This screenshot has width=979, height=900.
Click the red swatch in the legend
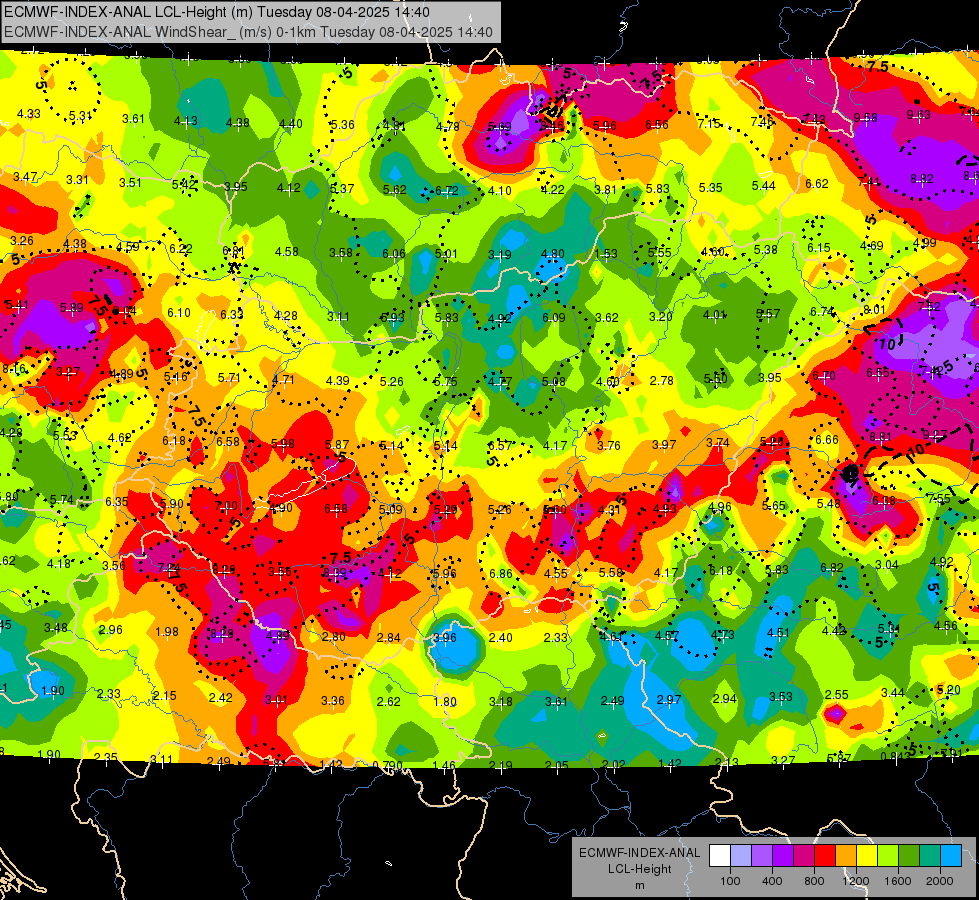click(x=825, y=856)
